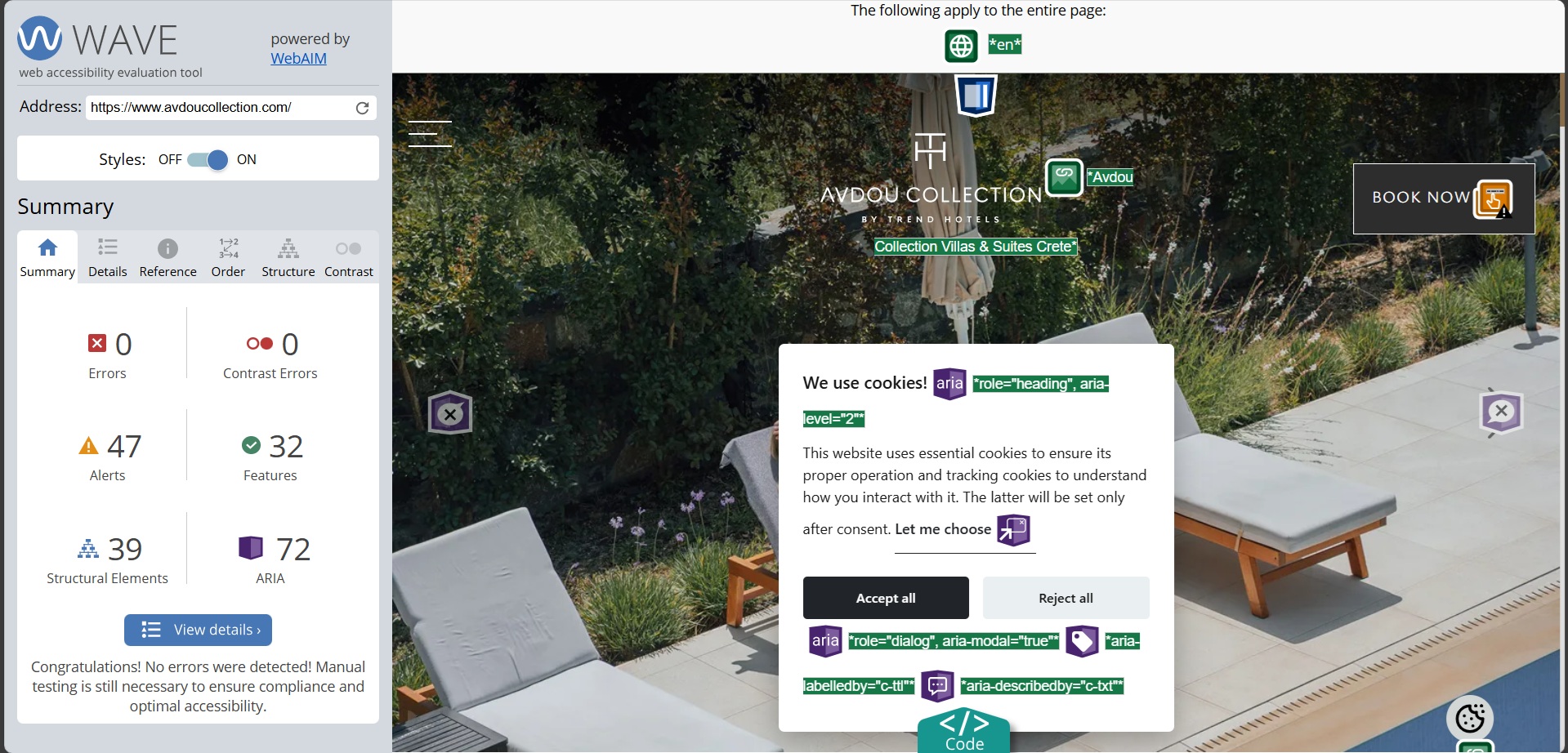Click the blue landmark region icon
This screenshot has height=753, width=1568.
tap(976, 96)
